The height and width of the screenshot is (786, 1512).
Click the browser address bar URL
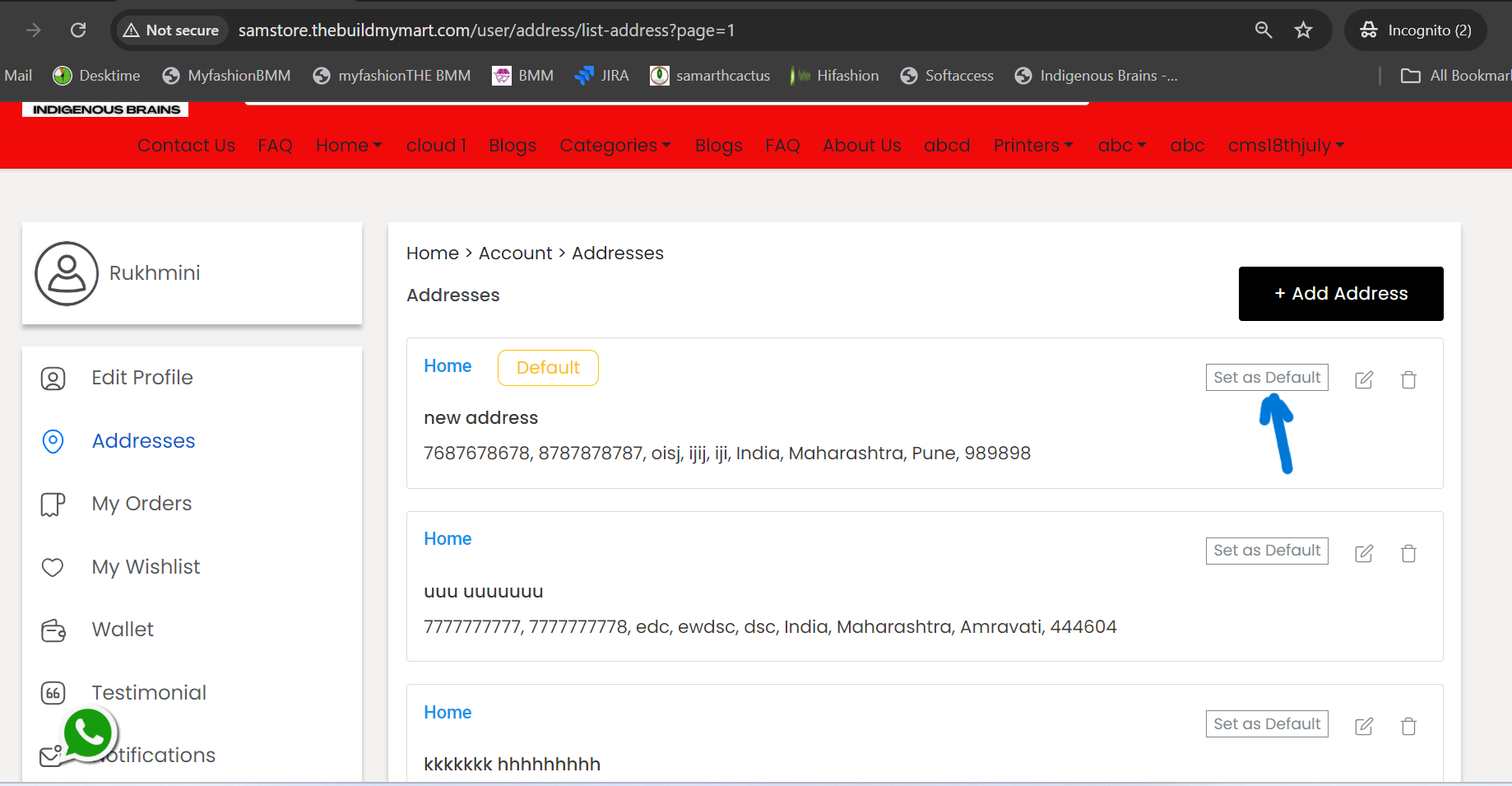[x=486, y=30]
